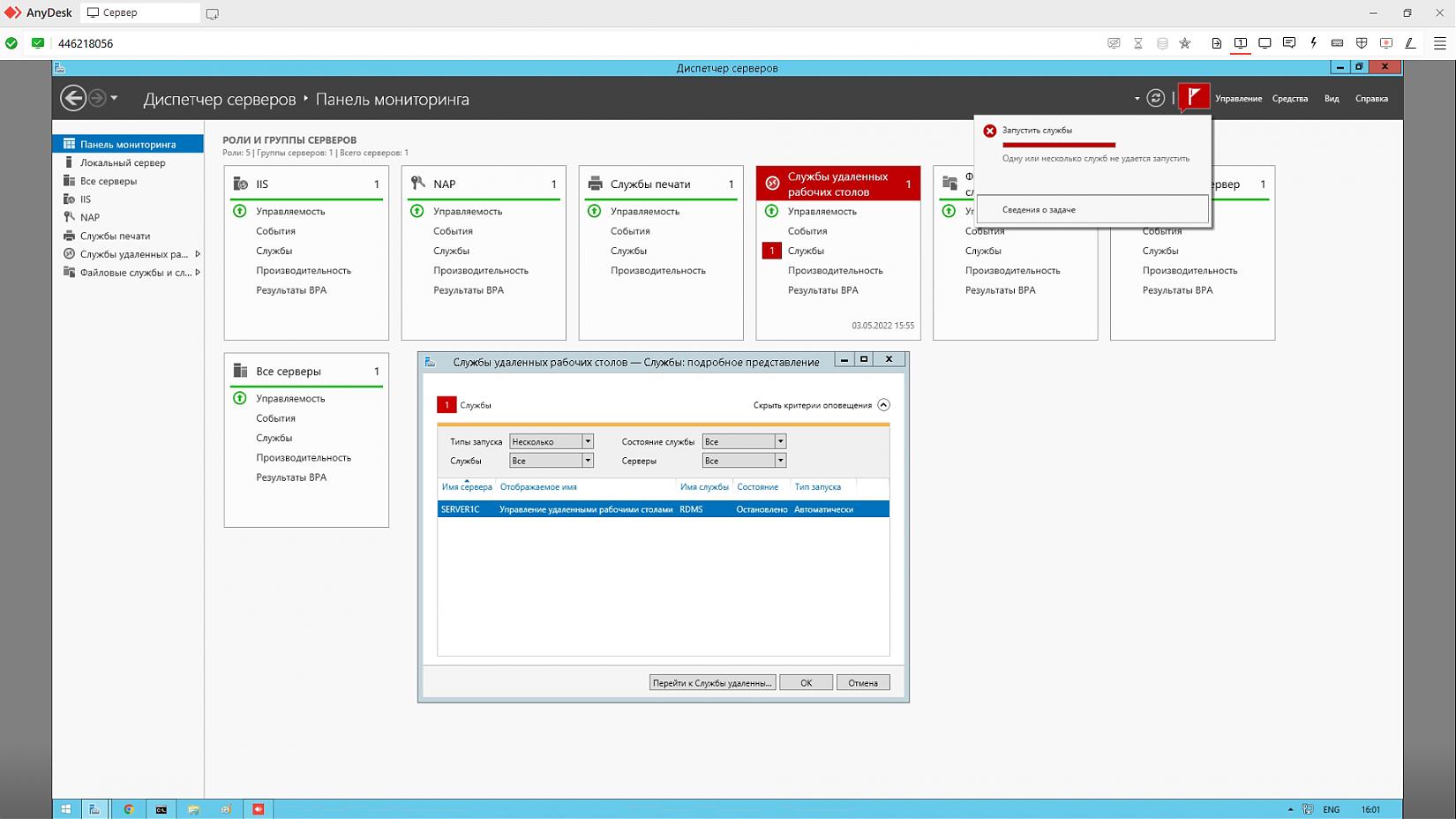Open the Management menu

click(x=1238, y=99)
